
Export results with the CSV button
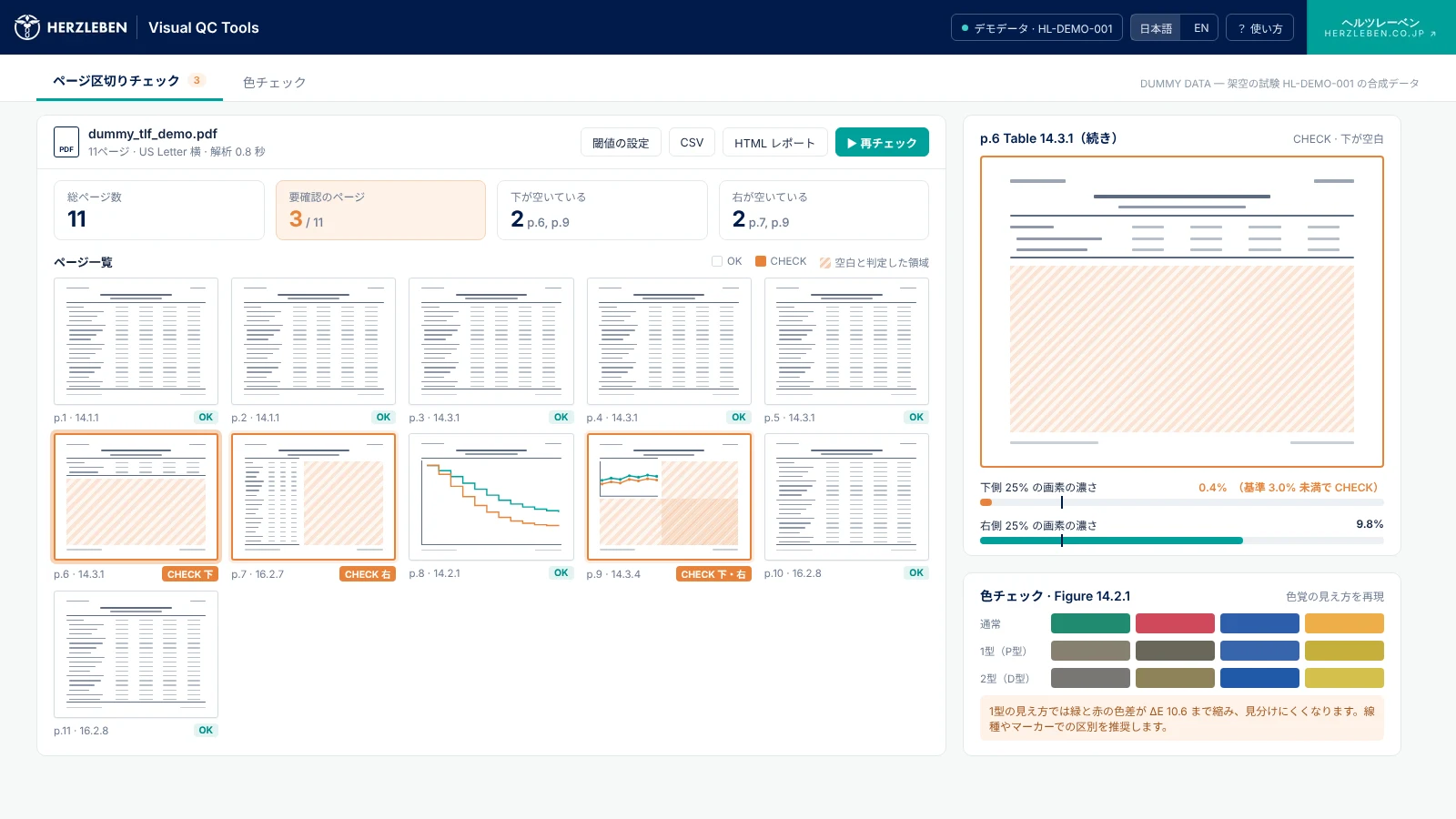coord(692,143)
